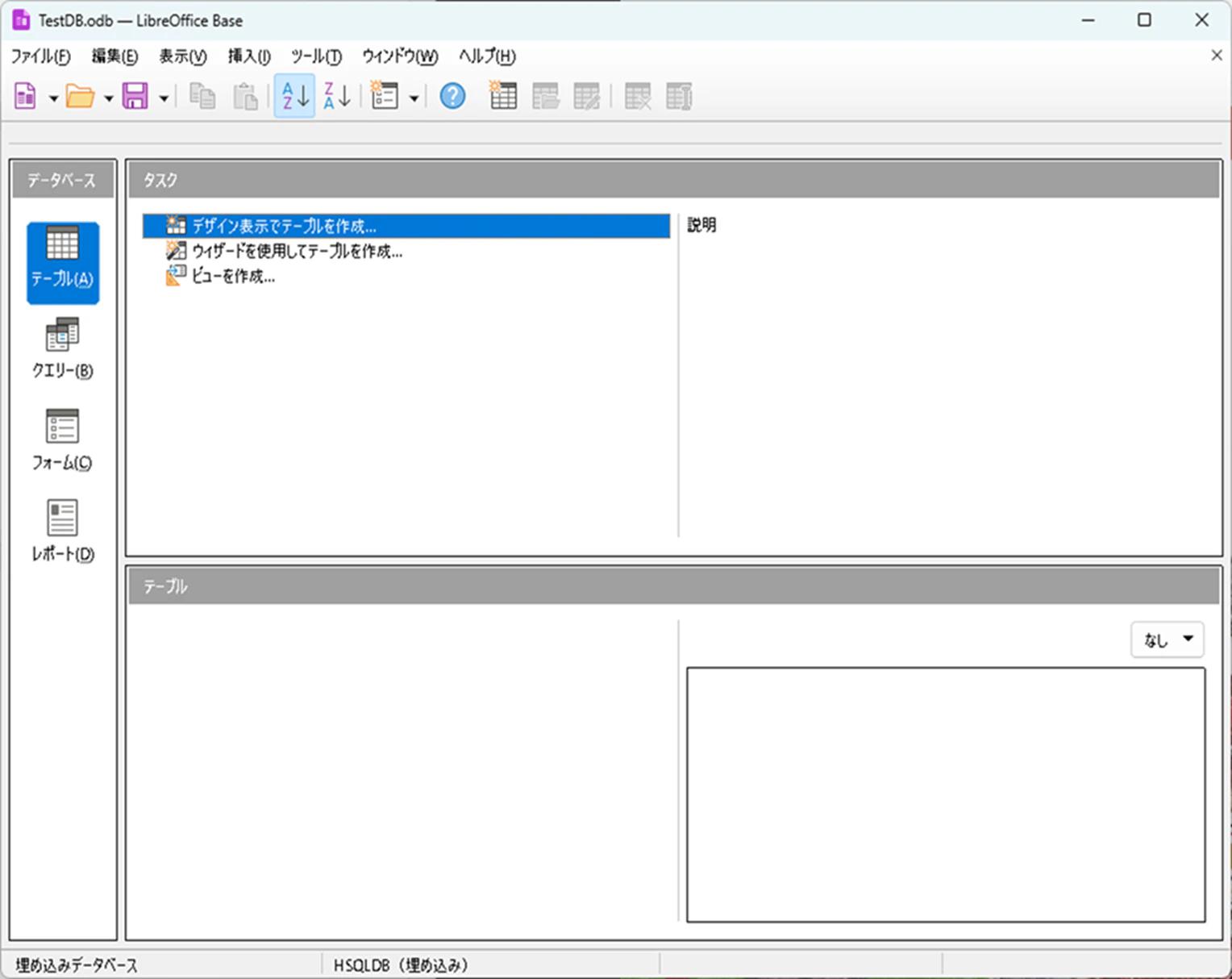This screenshot has height=979, width=1232.
Task: Open the 編集(E) menu
Action: [114, 56]
